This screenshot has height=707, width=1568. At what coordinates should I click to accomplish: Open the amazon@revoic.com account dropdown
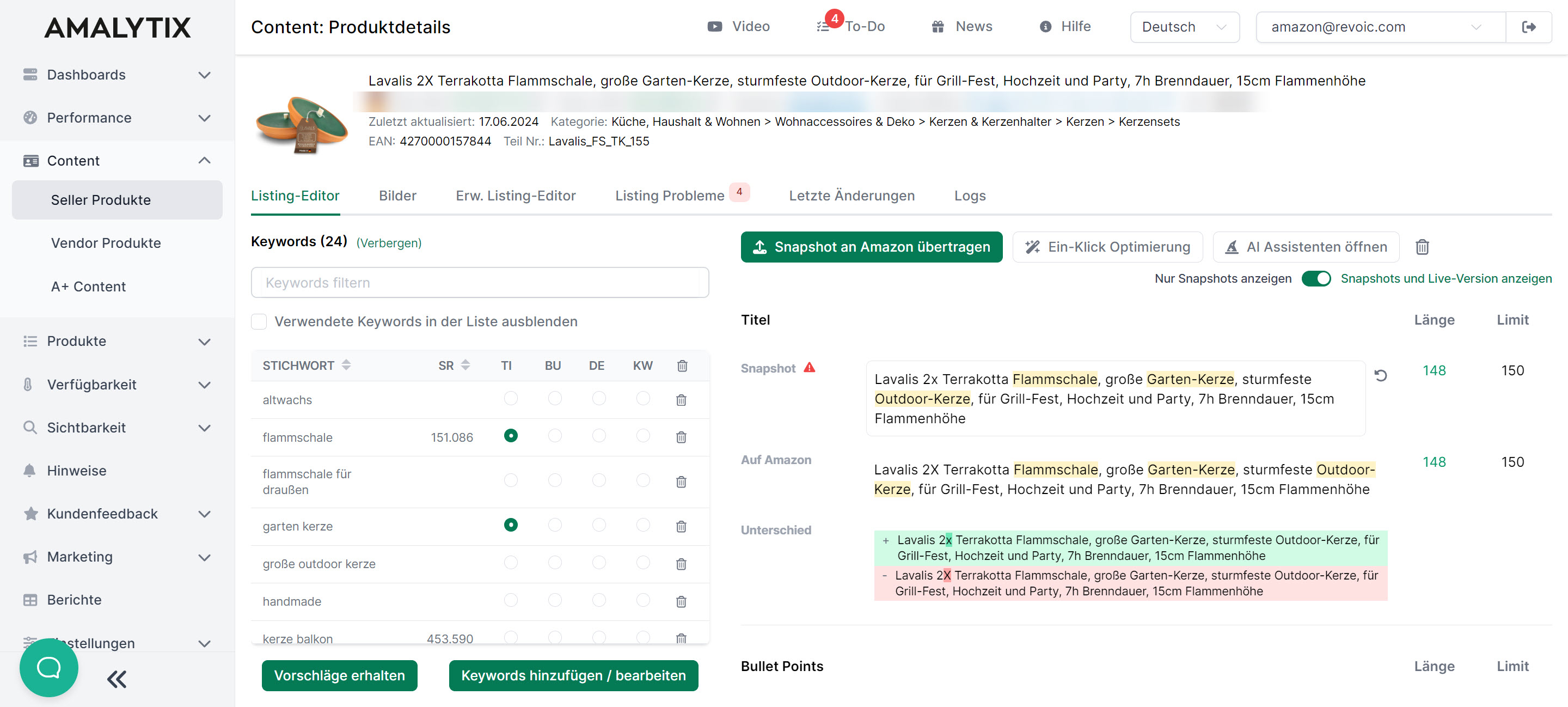[x=1380, y=27]
